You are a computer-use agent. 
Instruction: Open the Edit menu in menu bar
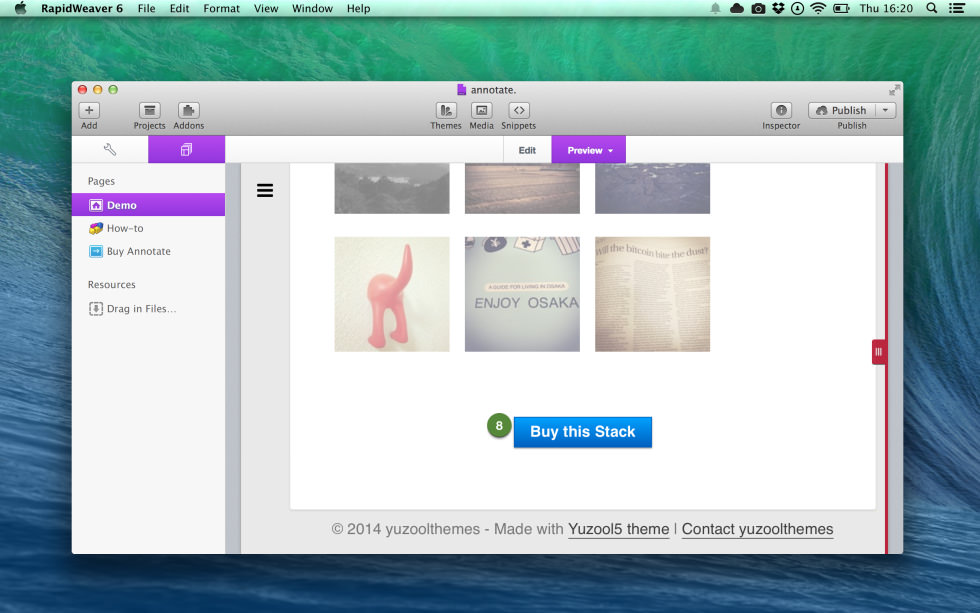[179, 8]
